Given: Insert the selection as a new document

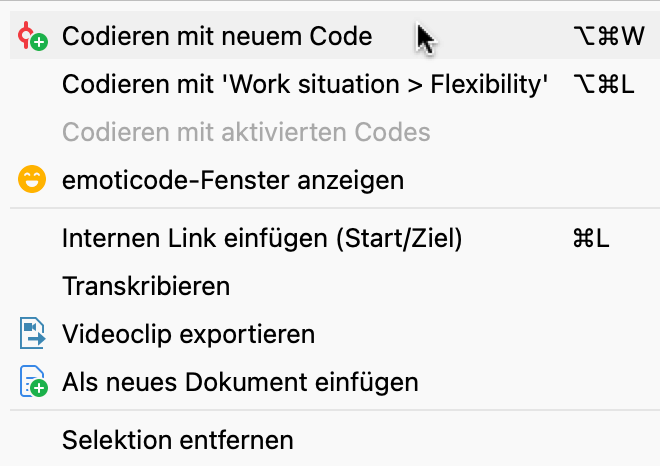Looking at the screenshot, I should (x=240, y=382).
